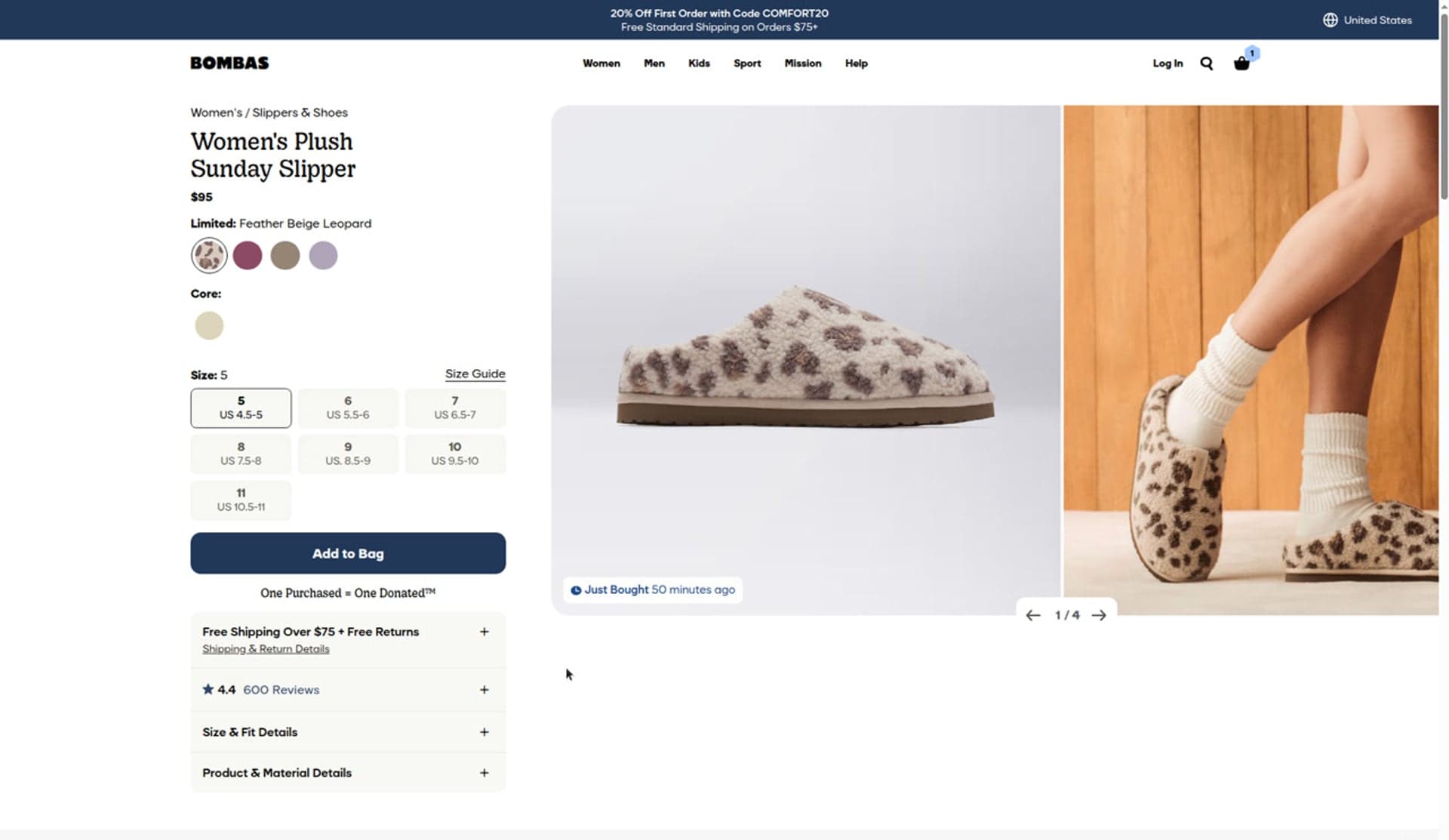1449x840 pixels.
Task: Open the shopping bag icon
Action: pos(1241,63)
